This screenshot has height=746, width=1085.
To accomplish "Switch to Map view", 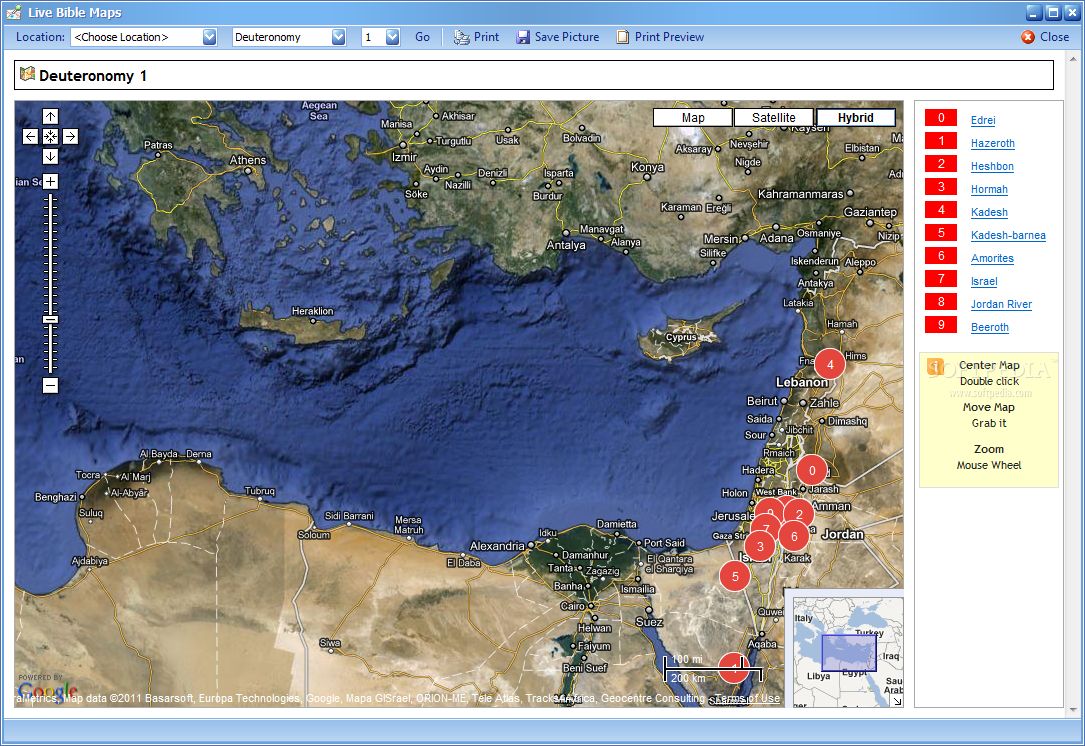I will click(693, 118).
